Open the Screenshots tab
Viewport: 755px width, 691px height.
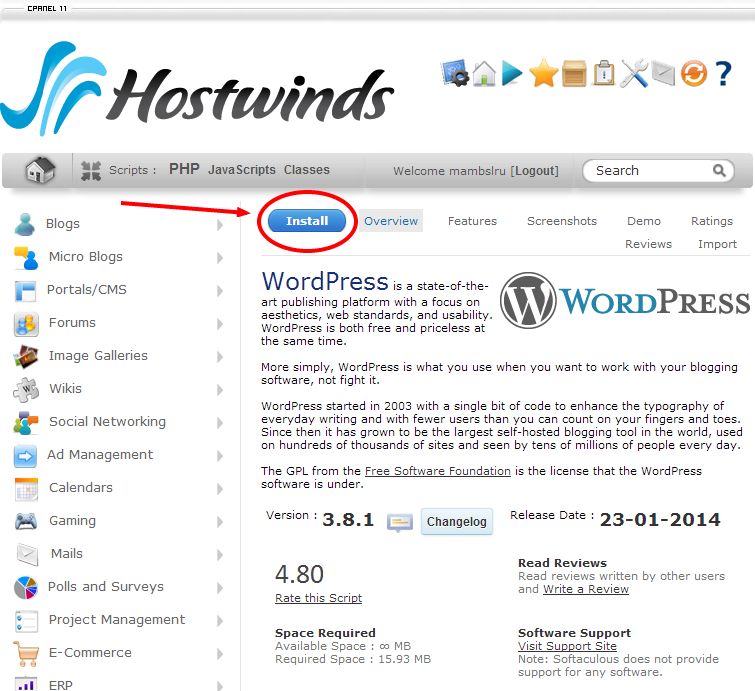(x=562, y=221)
